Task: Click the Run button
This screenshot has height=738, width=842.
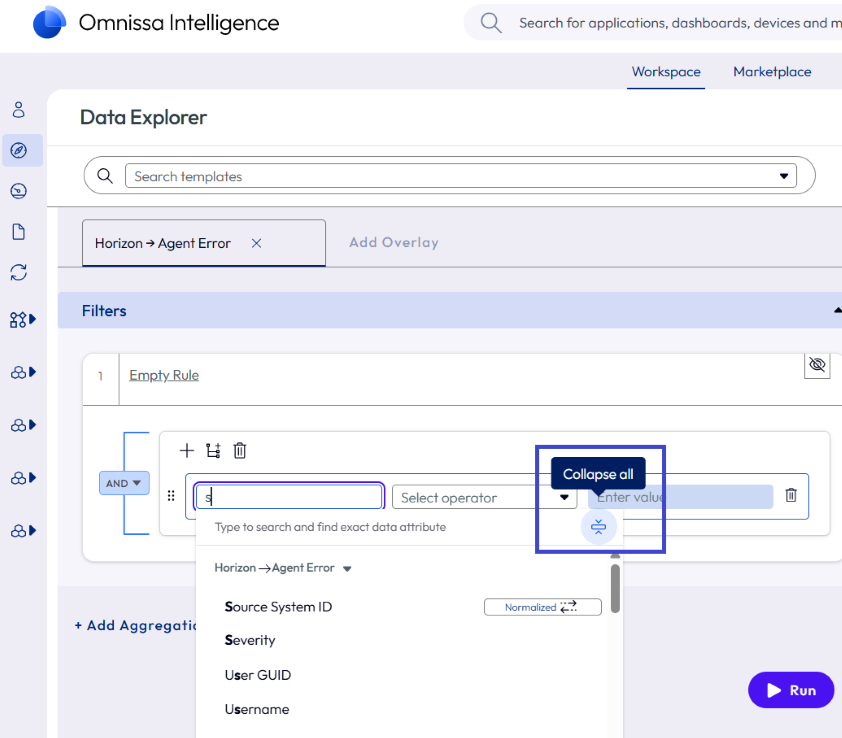Action: pyautogui.click(x=790, y=690)
